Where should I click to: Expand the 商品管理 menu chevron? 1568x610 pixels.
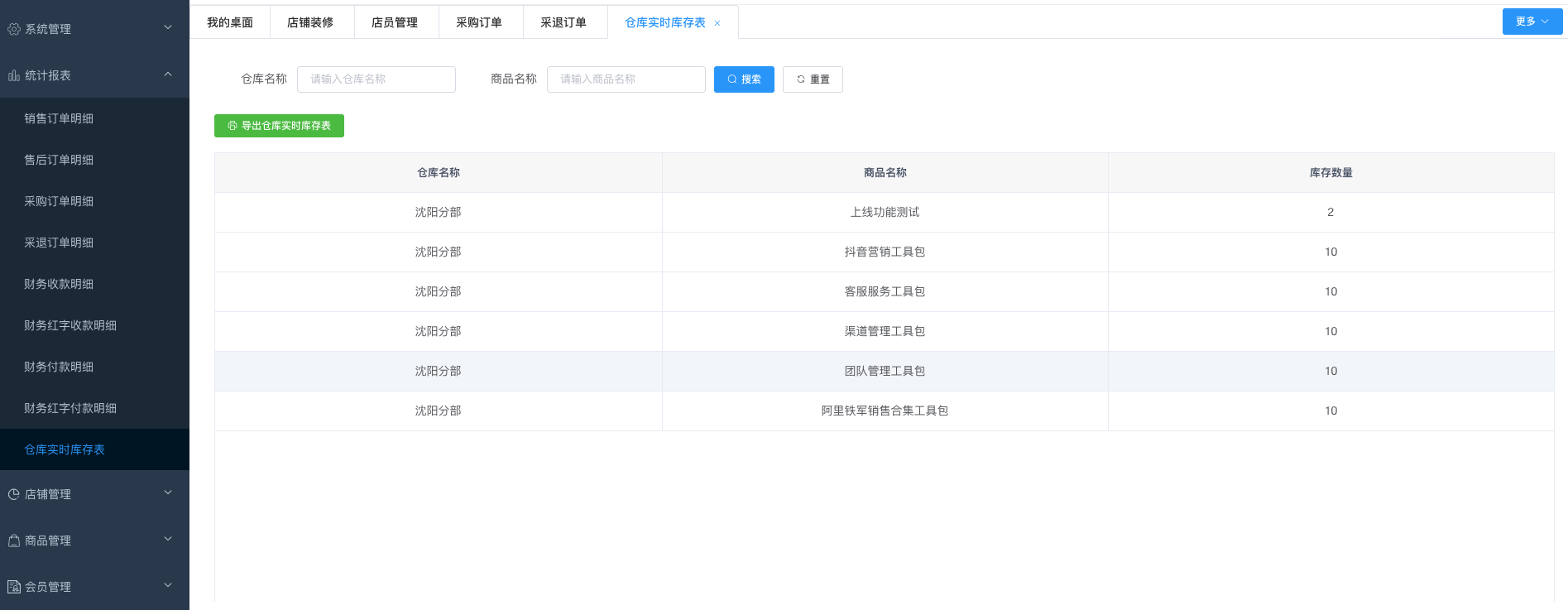tap(168, 539)
